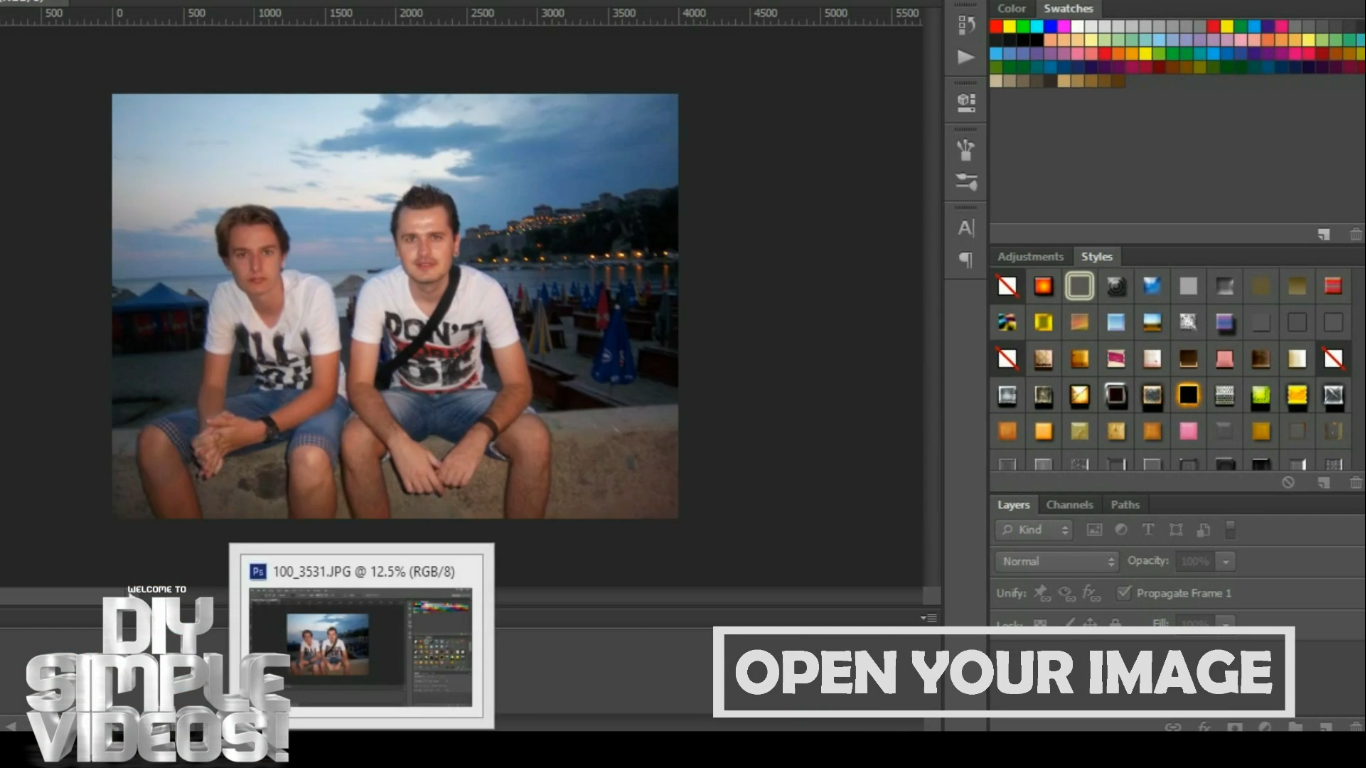Apply the magenta diagonal stripe style
Viewport: 1366px width, 768px height.
[x=1116, y=358]
